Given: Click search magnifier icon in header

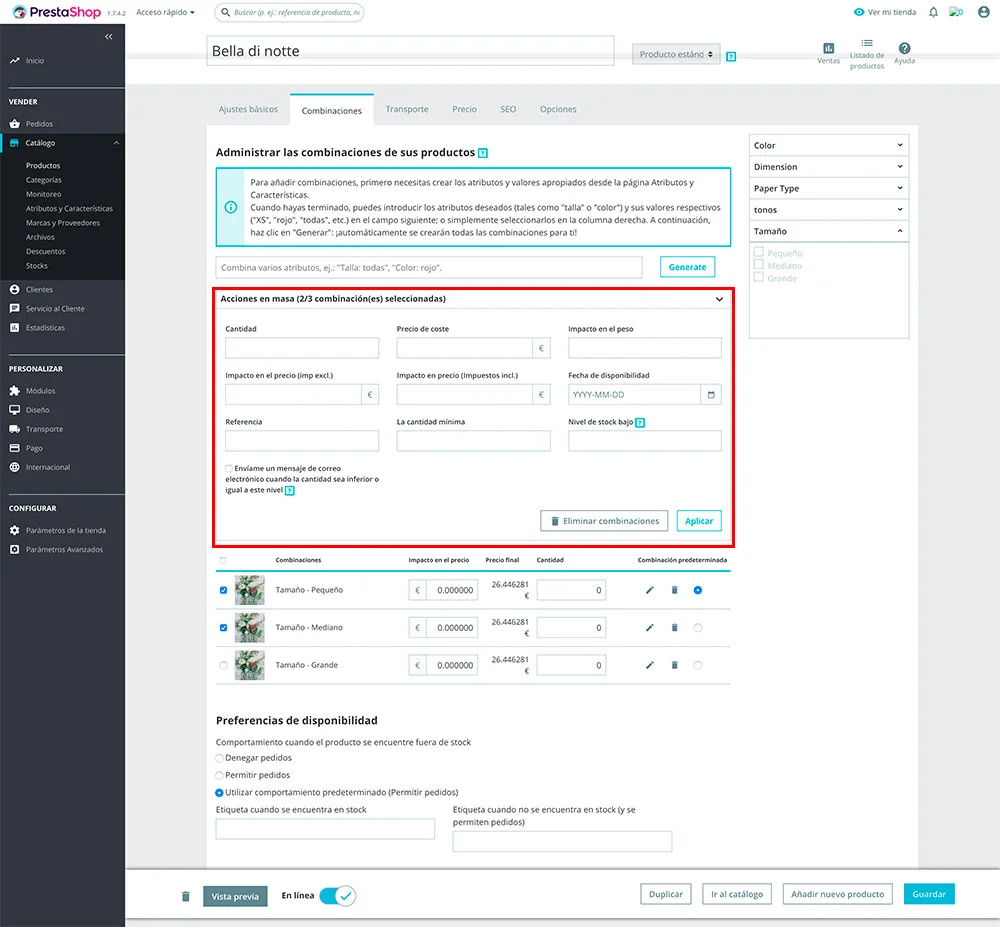Looking at the screenshot, I should [225, 12].
